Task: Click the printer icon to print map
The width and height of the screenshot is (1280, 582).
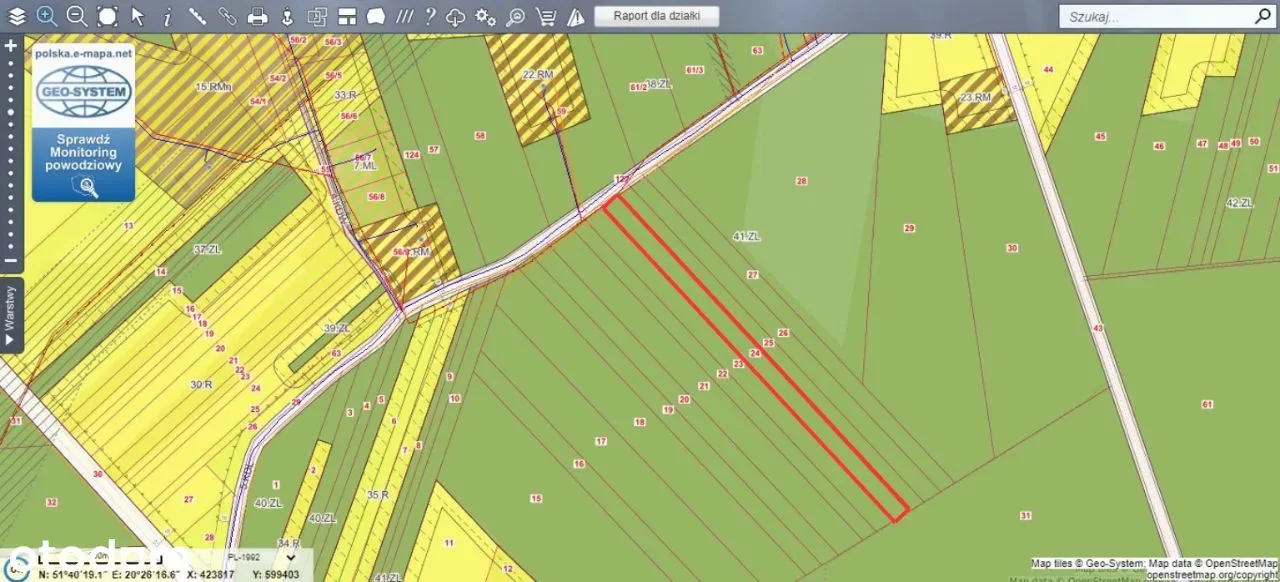Action: point(257,16)
